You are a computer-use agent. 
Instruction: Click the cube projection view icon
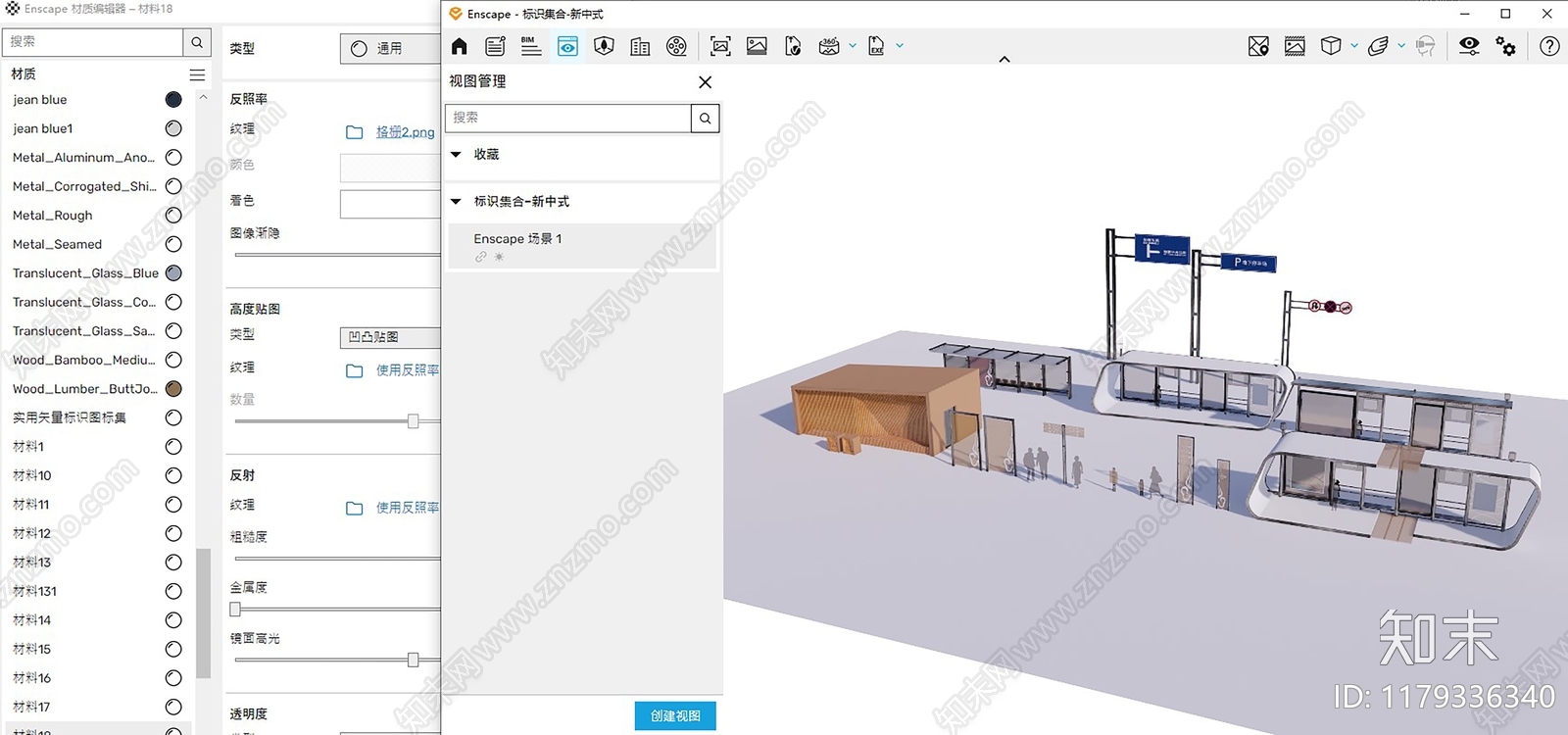click(1331, 46)
